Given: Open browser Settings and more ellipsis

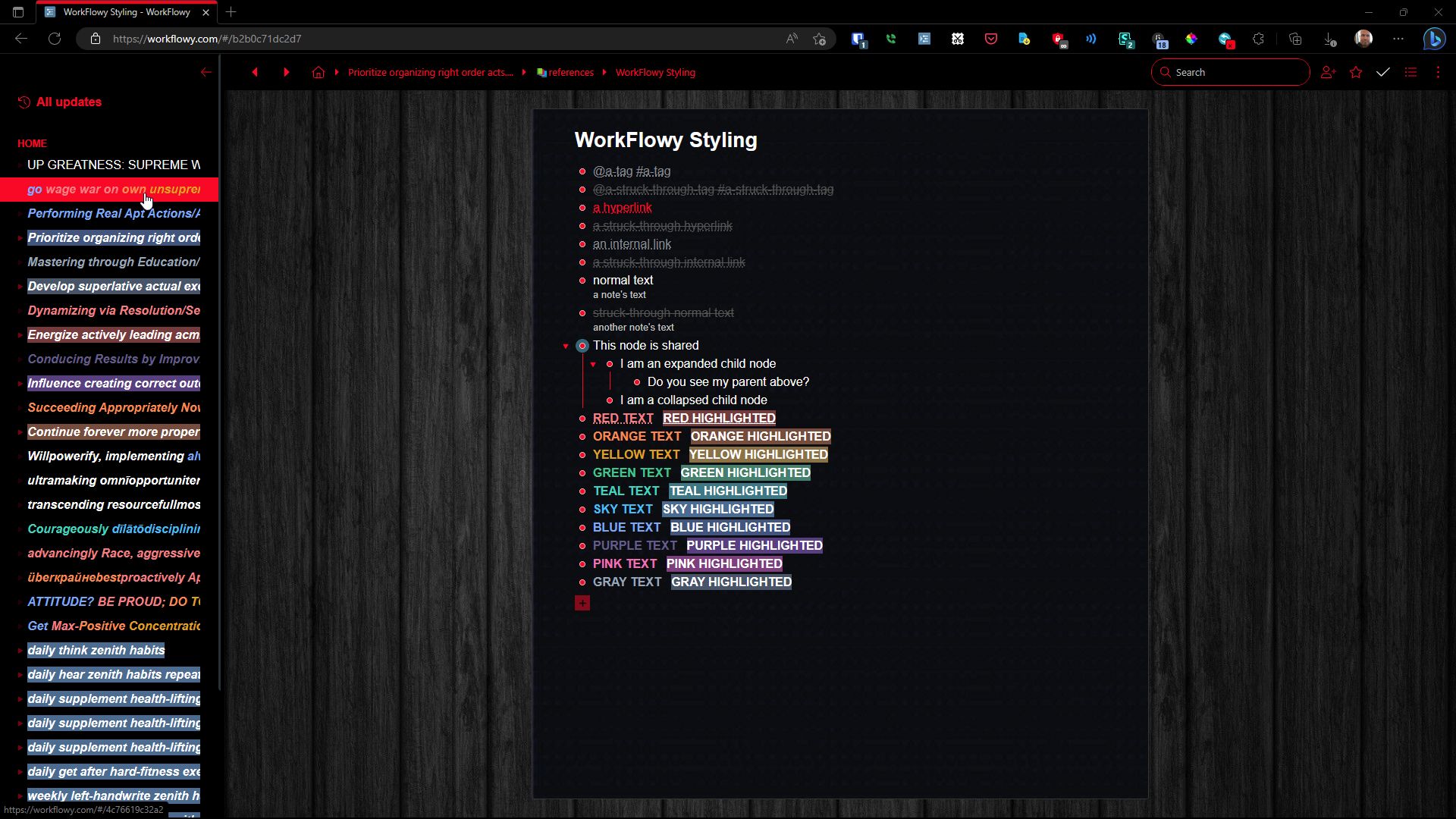Looking at the screenshot, I should (1398, 39).
